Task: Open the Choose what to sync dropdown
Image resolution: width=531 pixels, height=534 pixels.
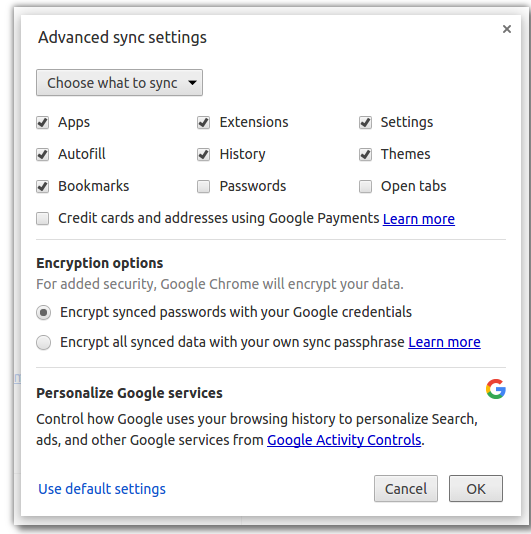Action: coord(119,83)
